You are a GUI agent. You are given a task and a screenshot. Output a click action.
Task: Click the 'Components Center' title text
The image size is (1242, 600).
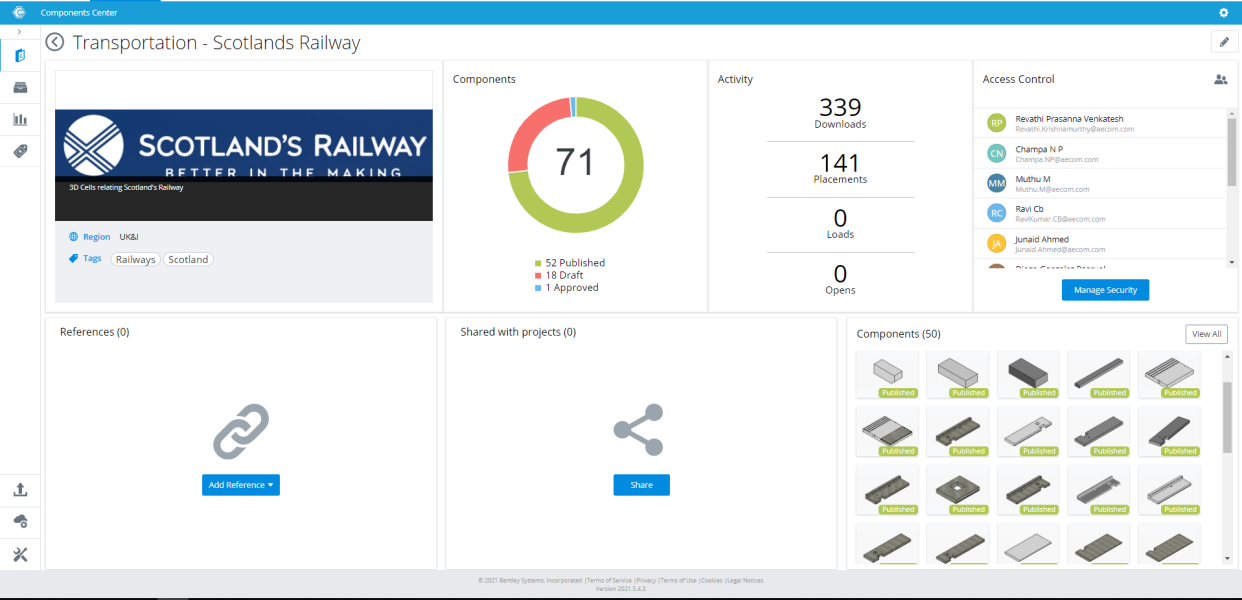(79, 13)
